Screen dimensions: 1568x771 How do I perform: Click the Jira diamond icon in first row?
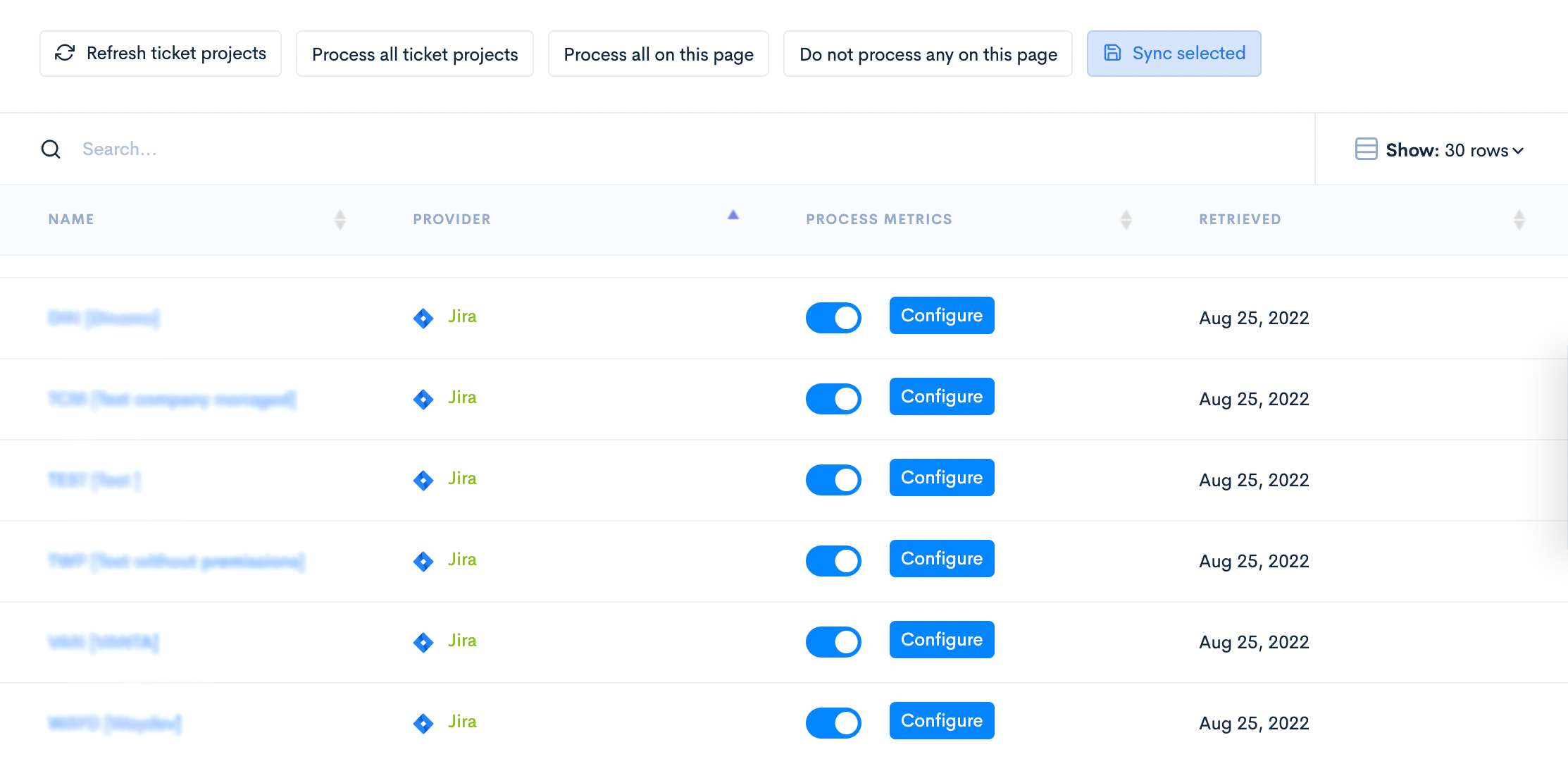(x=423, y=318)
